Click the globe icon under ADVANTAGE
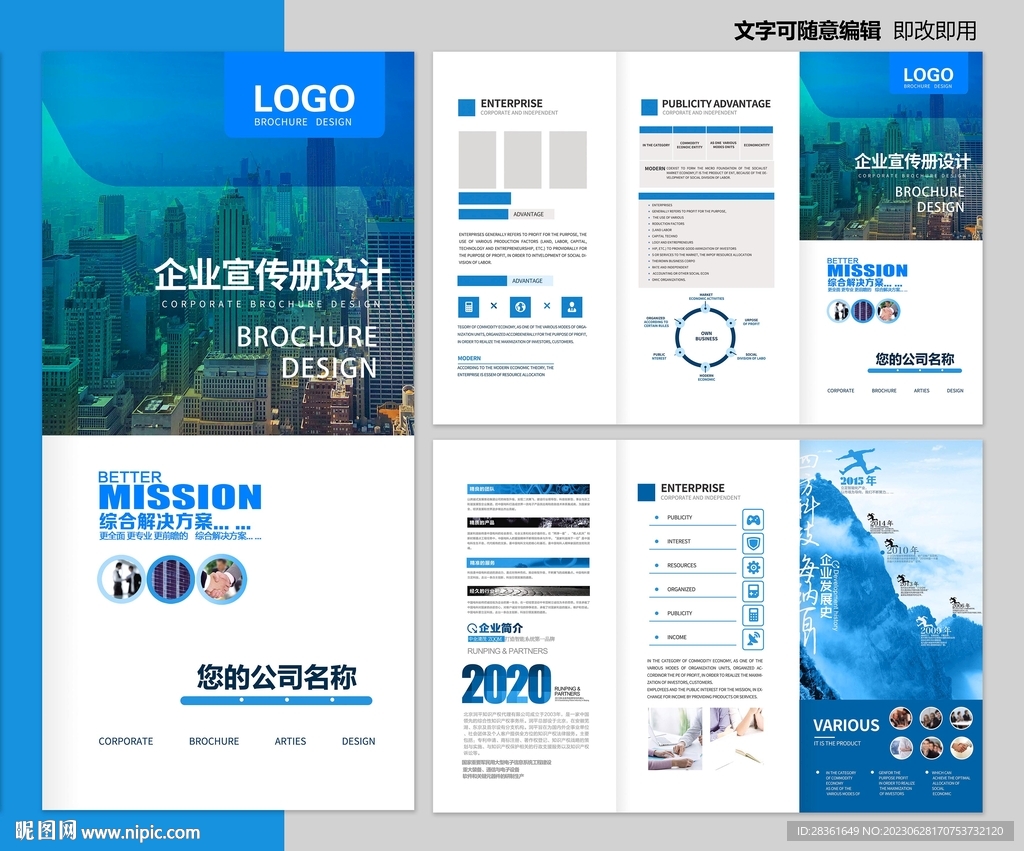The width and height of the screenshot is (1024, 851). coord(520,306)
